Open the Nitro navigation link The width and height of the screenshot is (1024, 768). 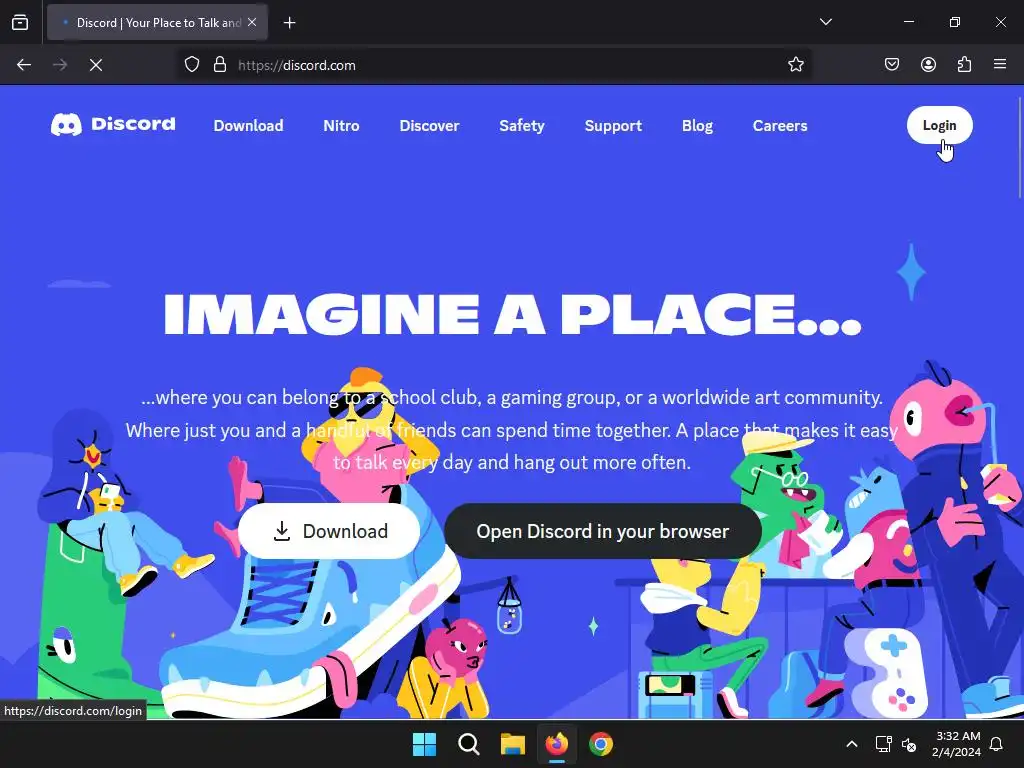(x=341, y=125)
